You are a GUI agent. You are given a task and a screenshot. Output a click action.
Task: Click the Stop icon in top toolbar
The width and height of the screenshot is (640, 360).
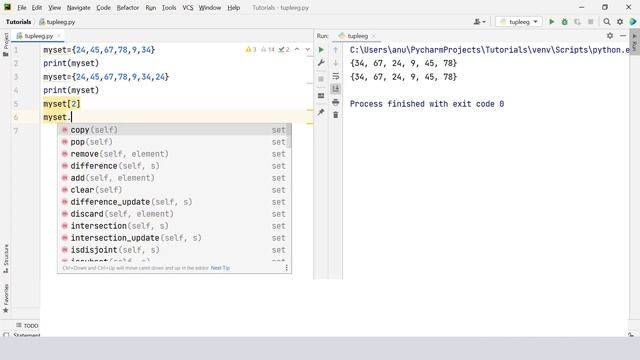pyautogui.click(x=591, y=22)
